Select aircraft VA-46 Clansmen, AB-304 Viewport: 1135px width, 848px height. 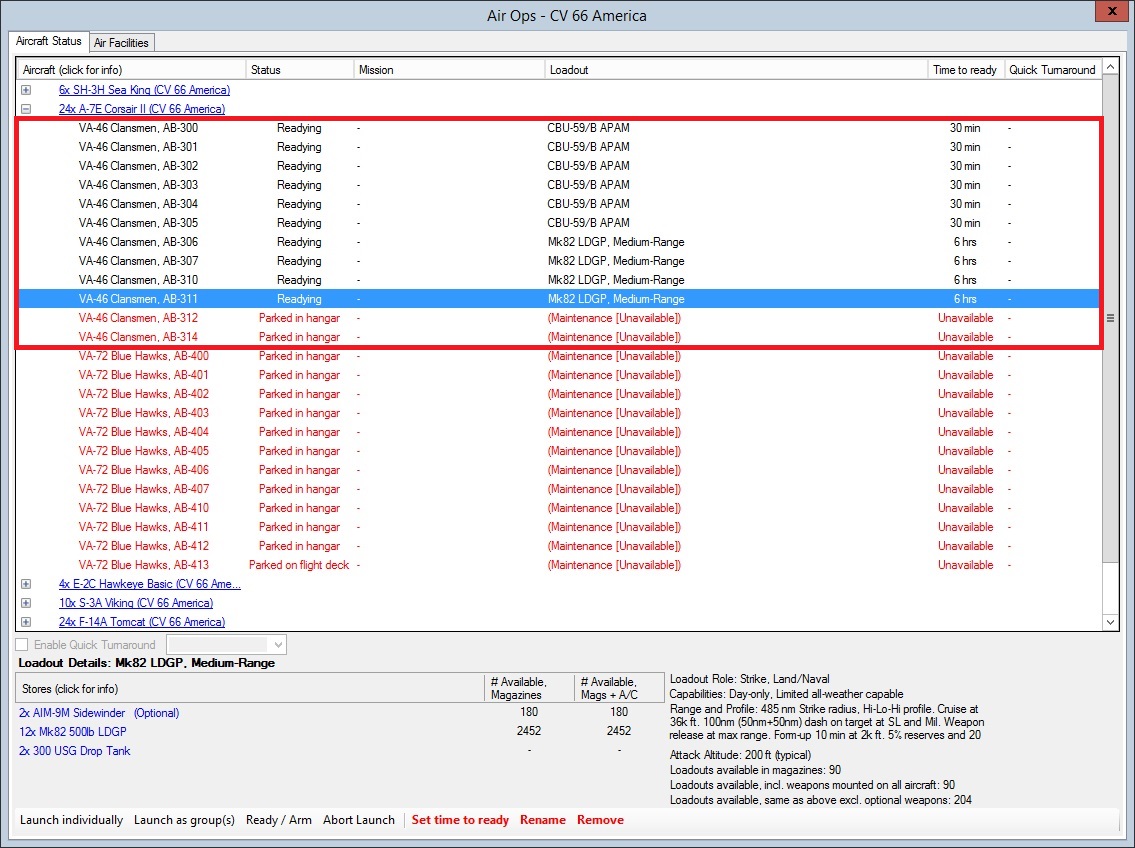pos(558,204)
